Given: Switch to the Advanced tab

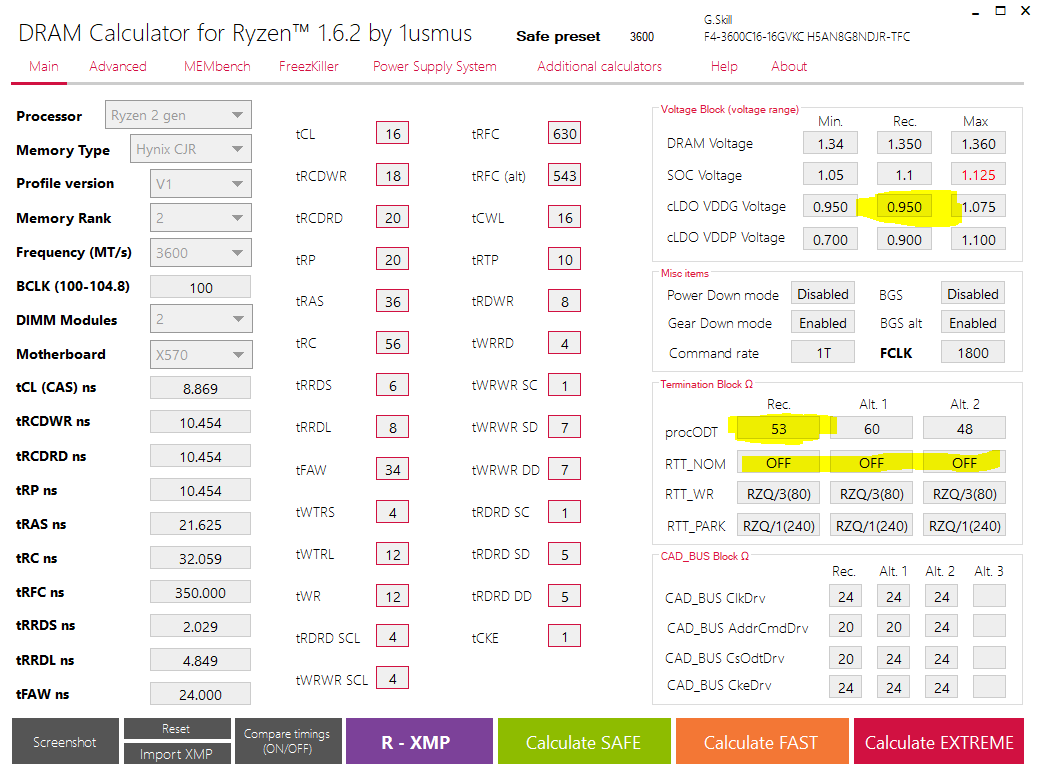Looking at the screenshot, I should pos(117,67).
